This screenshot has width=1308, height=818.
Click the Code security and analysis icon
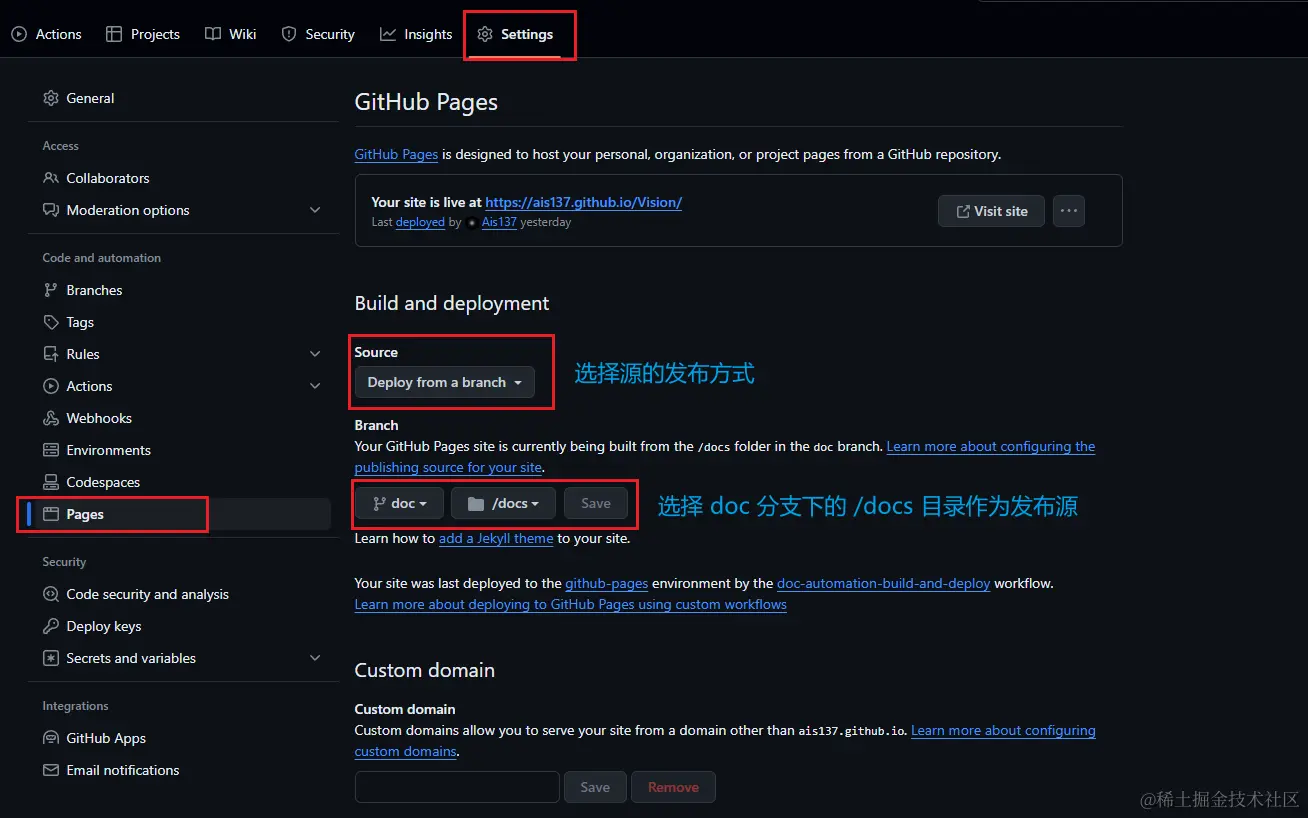click(x=51, y=594)
